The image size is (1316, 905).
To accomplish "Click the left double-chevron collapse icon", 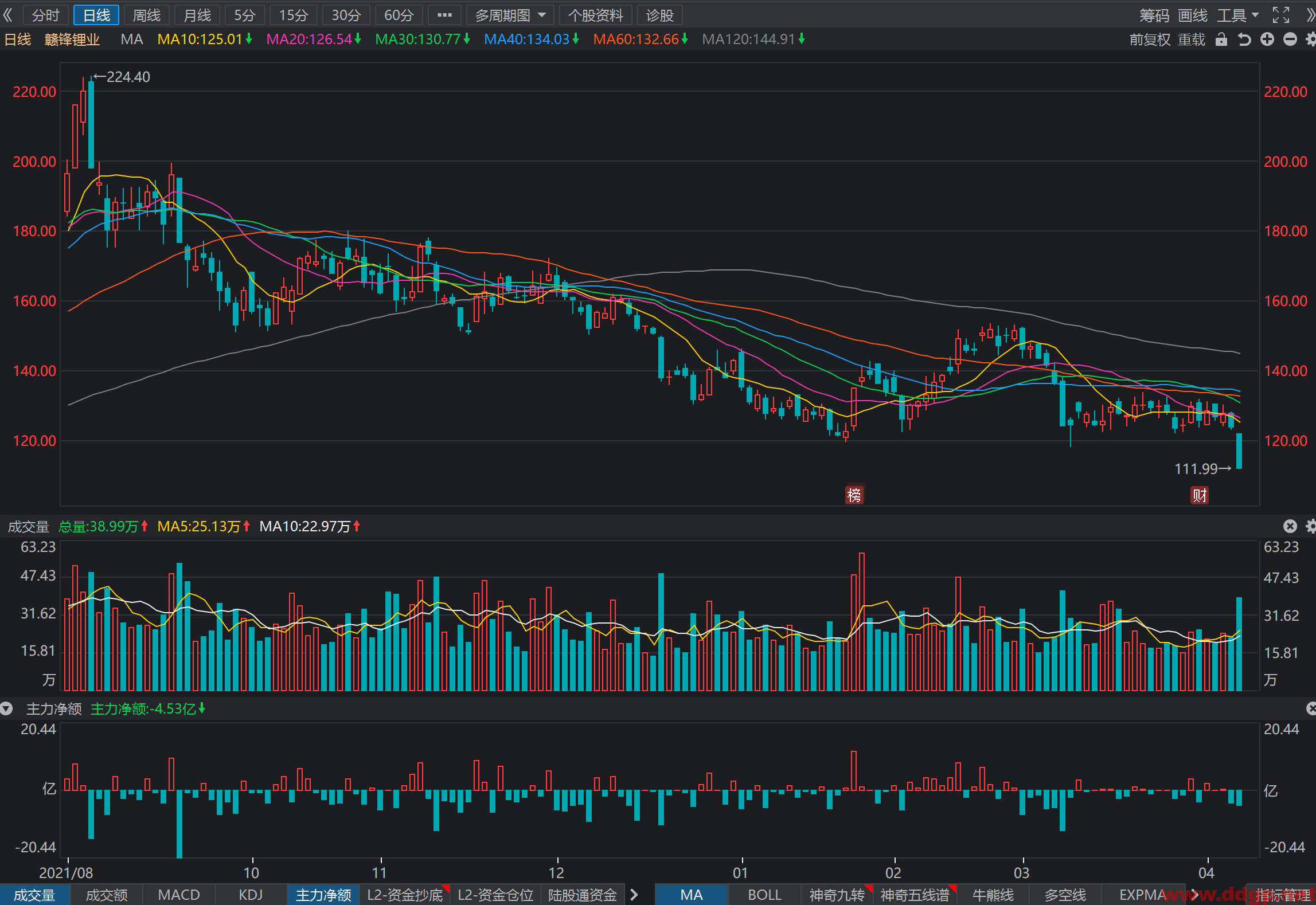I will 8,15.
